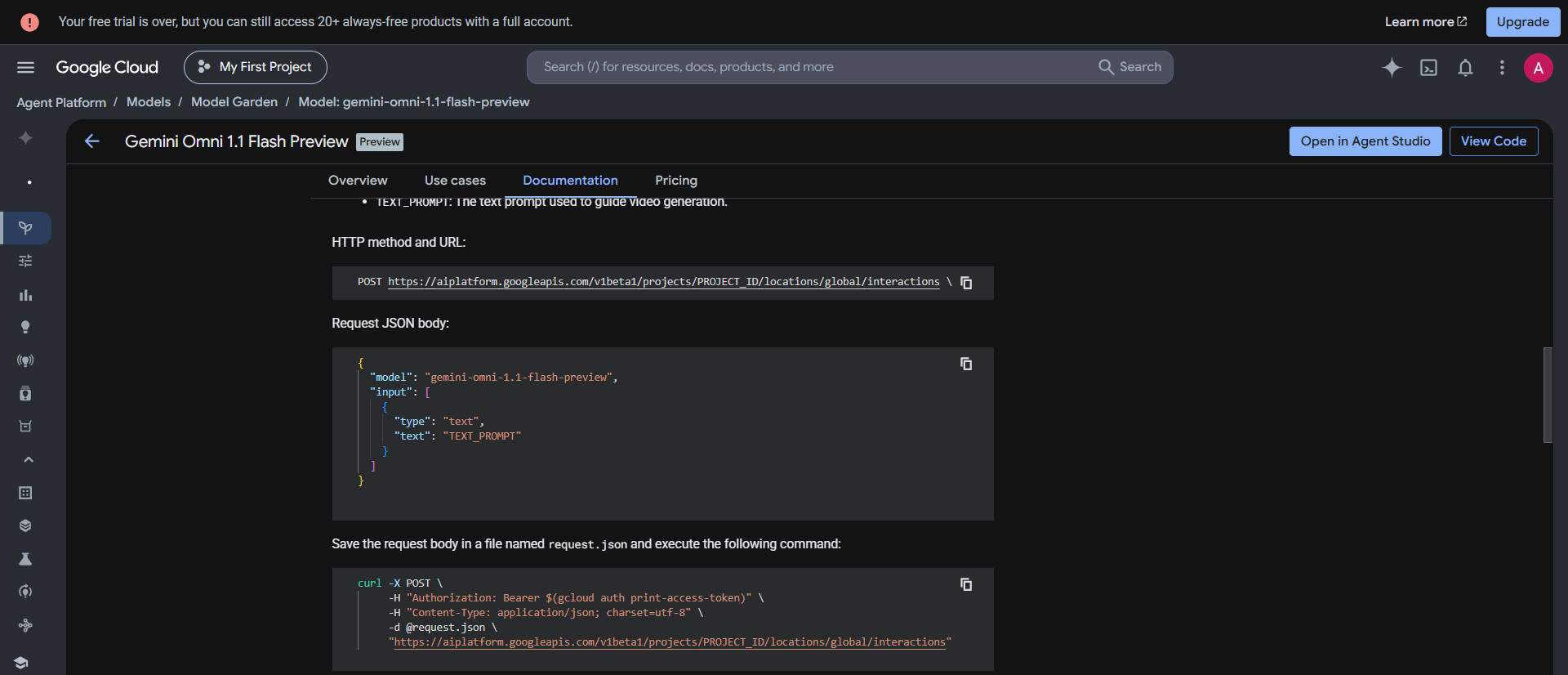Click the Search button in the search bar
This screenshot has width=1568, height=675.
1130,67
